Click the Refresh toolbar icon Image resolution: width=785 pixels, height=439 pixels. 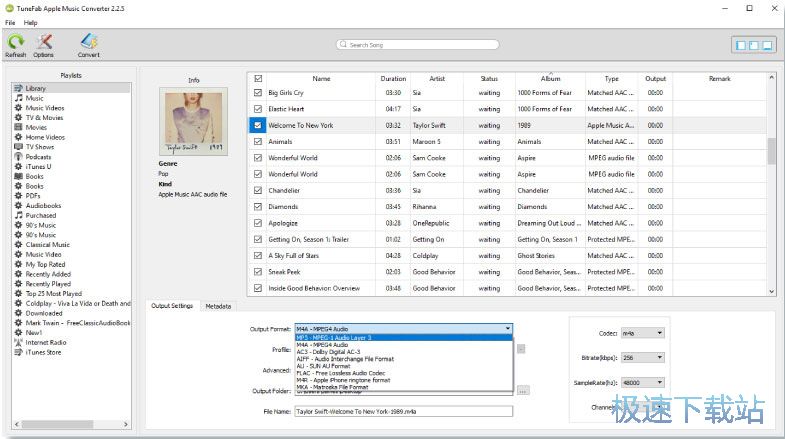(16, 42)
